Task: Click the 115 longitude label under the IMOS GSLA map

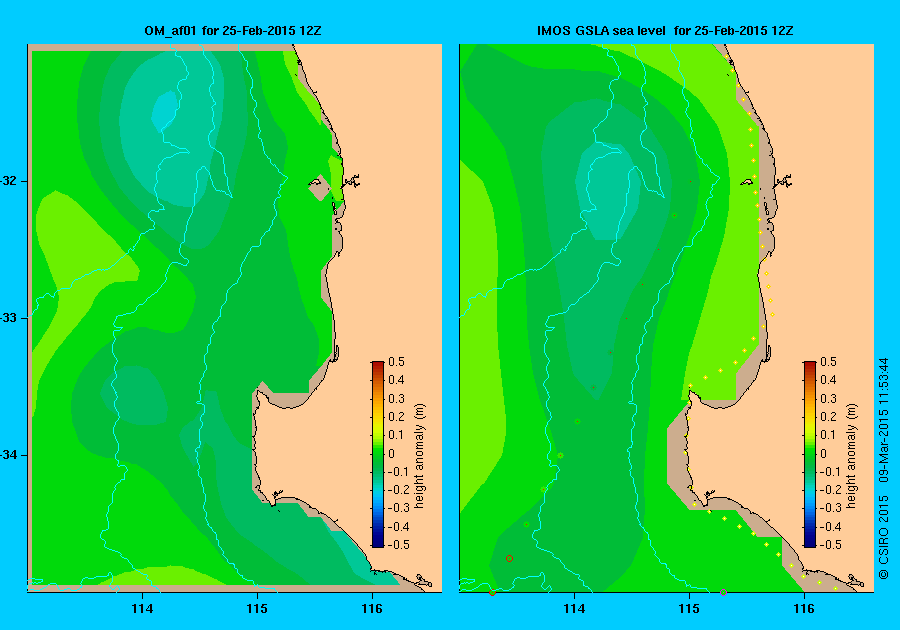Action: (x=689, y=609)
